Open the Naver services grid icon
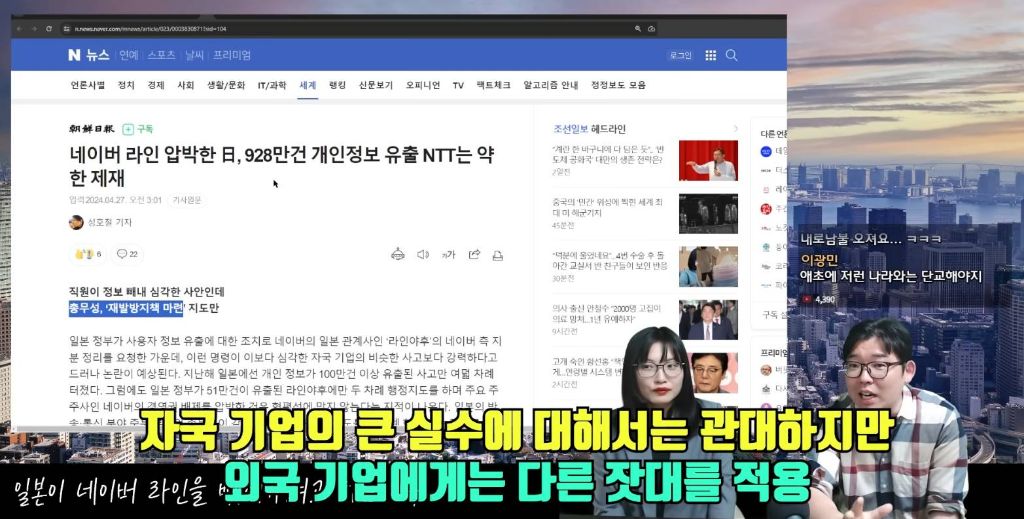1024x519 pixels. point(711,55)
